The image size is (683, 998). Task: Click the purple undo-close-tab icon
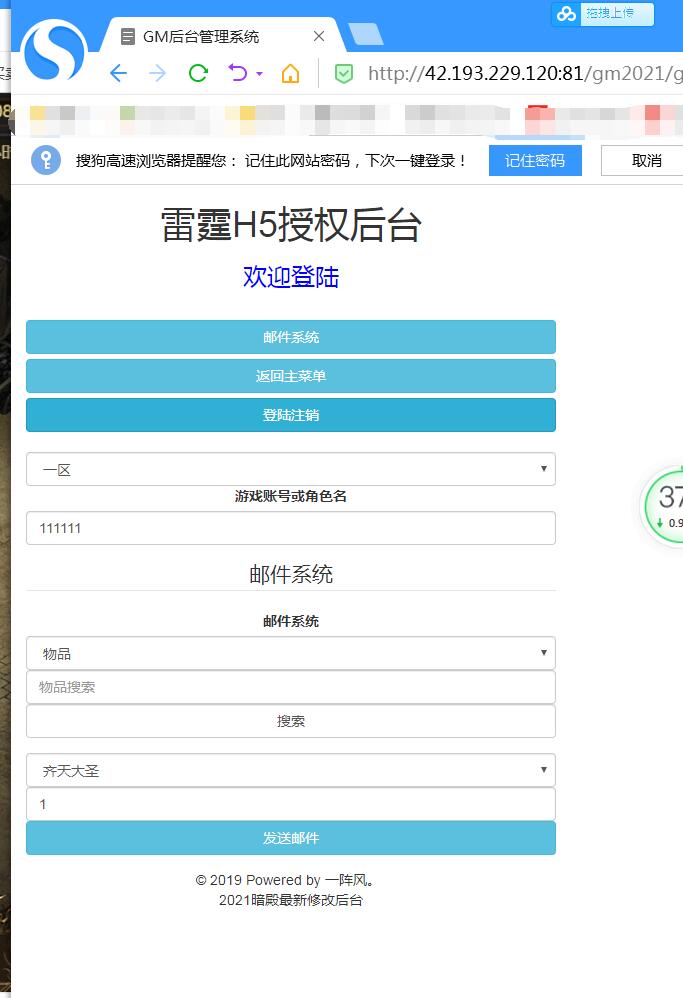[x=237, y=73]
